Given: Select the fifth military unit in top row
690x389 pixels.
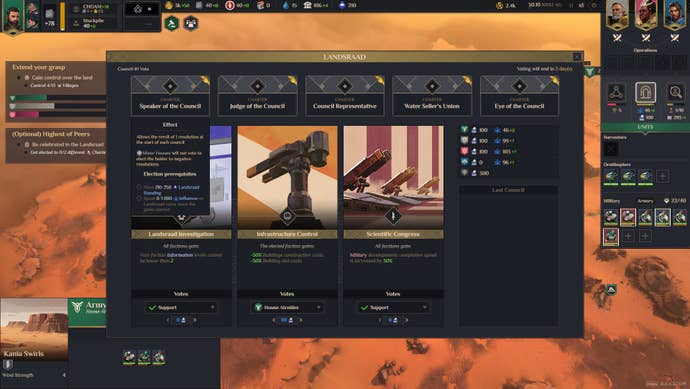Looking at the screenshot, I should [679, 217].
